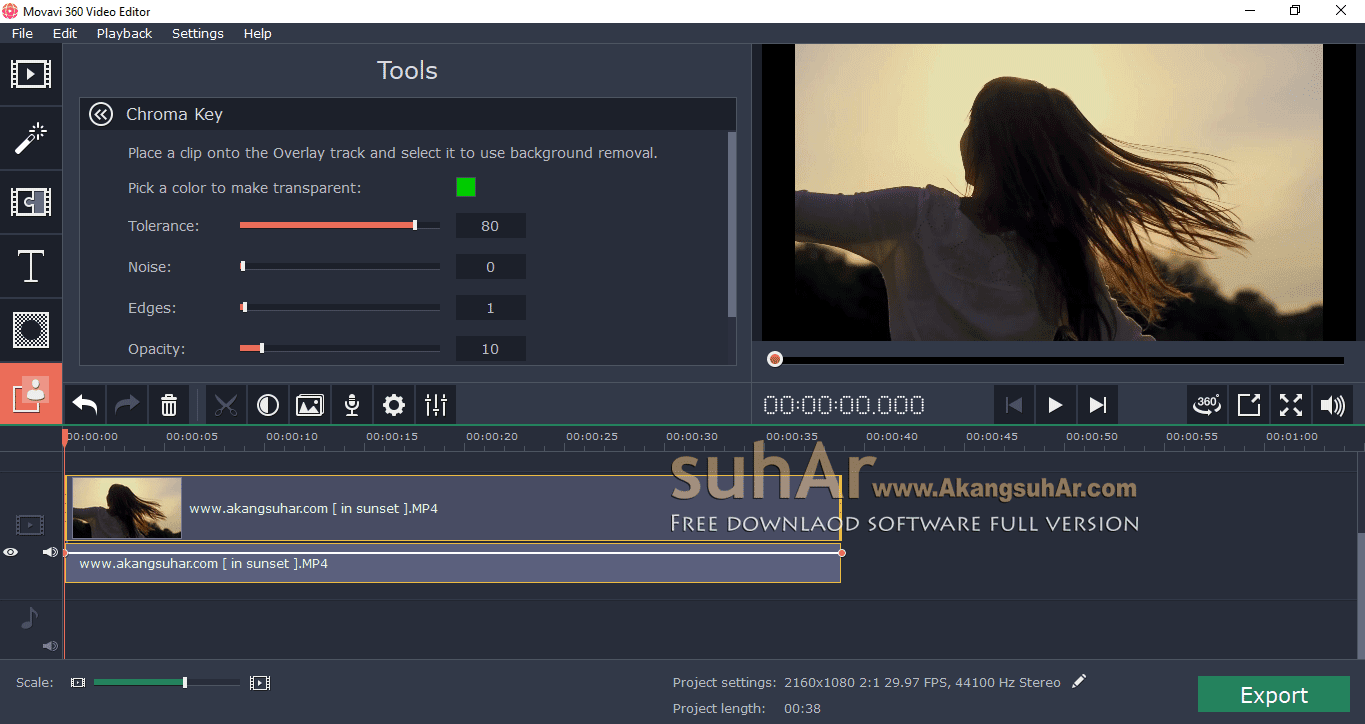Click the picture icon in the toolbar
Viewport: 1365px width, 724px height.
310,405
